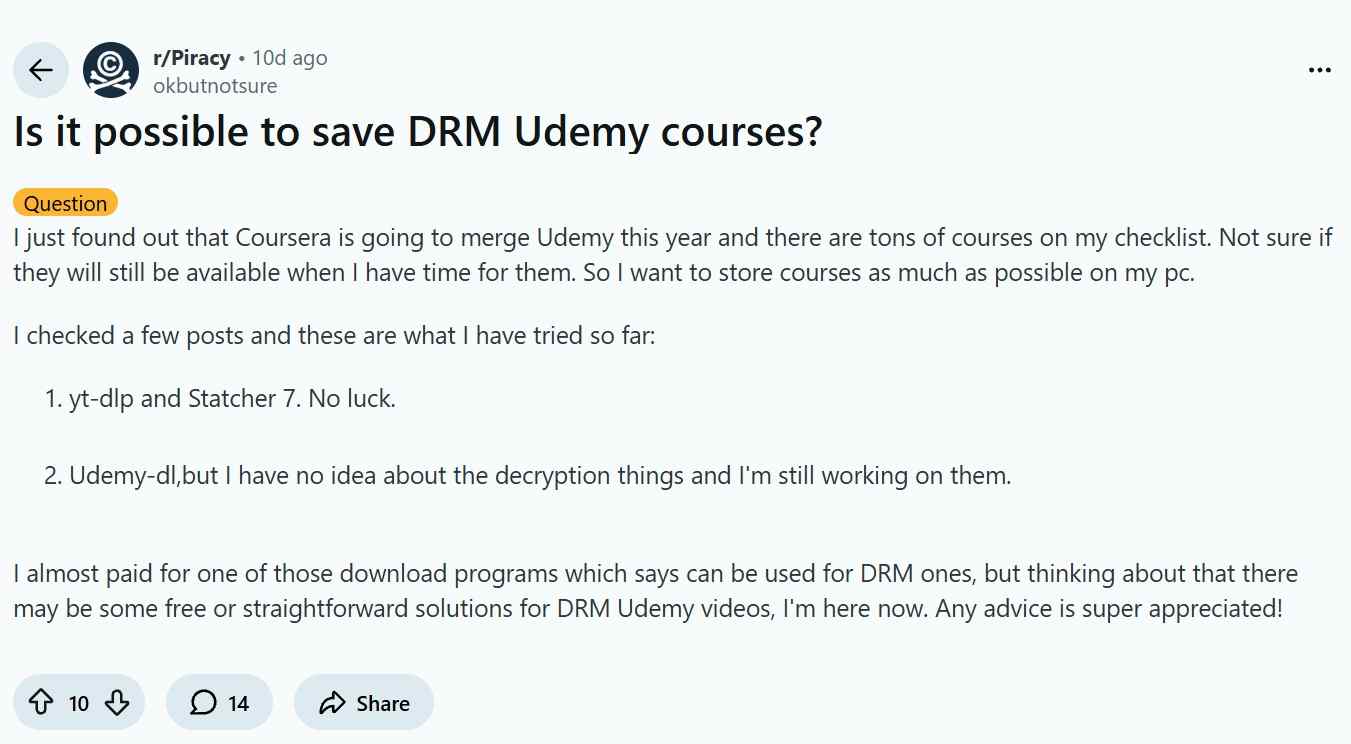The image size is (1351, 744).
Task: Open the r/Piracy skull avatar
Action: (110, 70)
